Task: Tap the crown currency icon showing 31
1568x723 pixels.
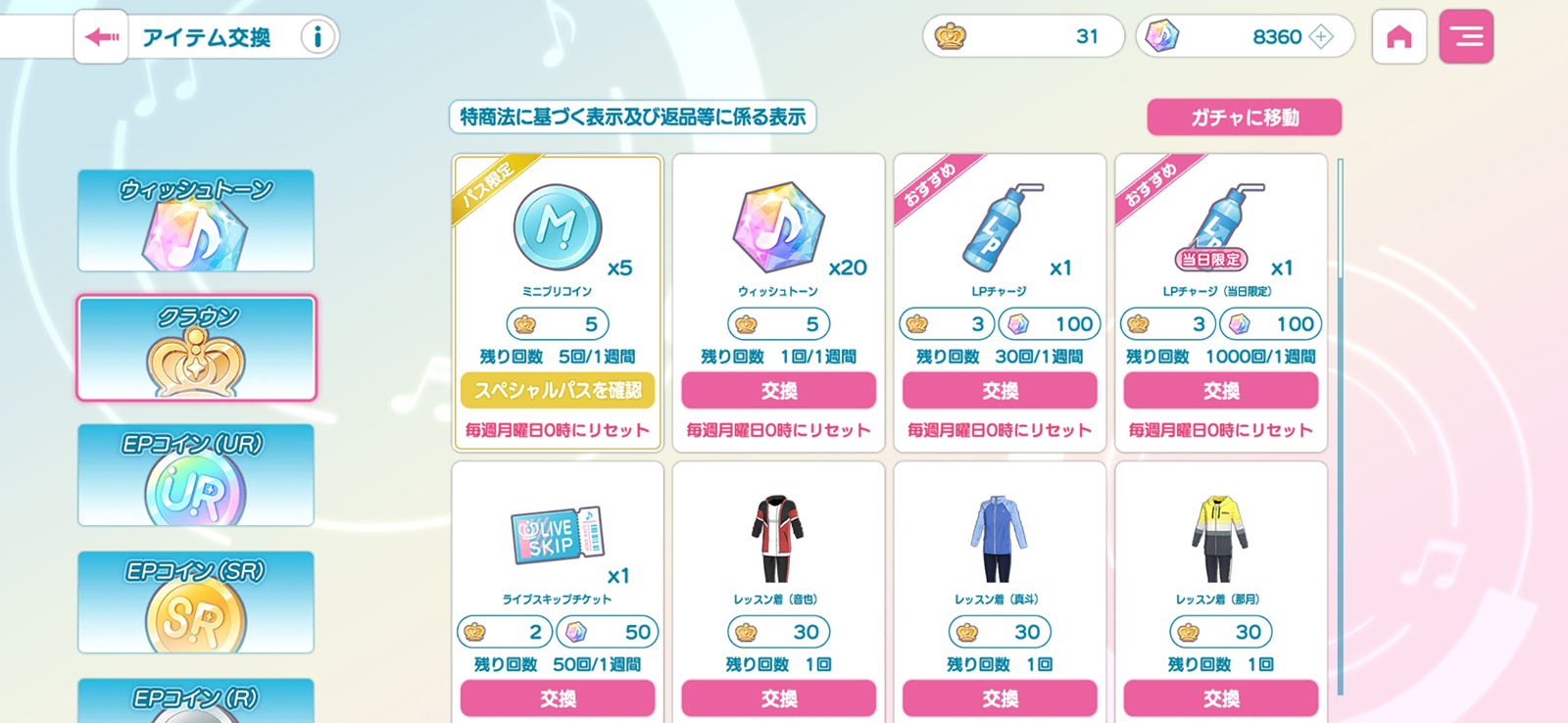Action: click(x=950, y=37)
